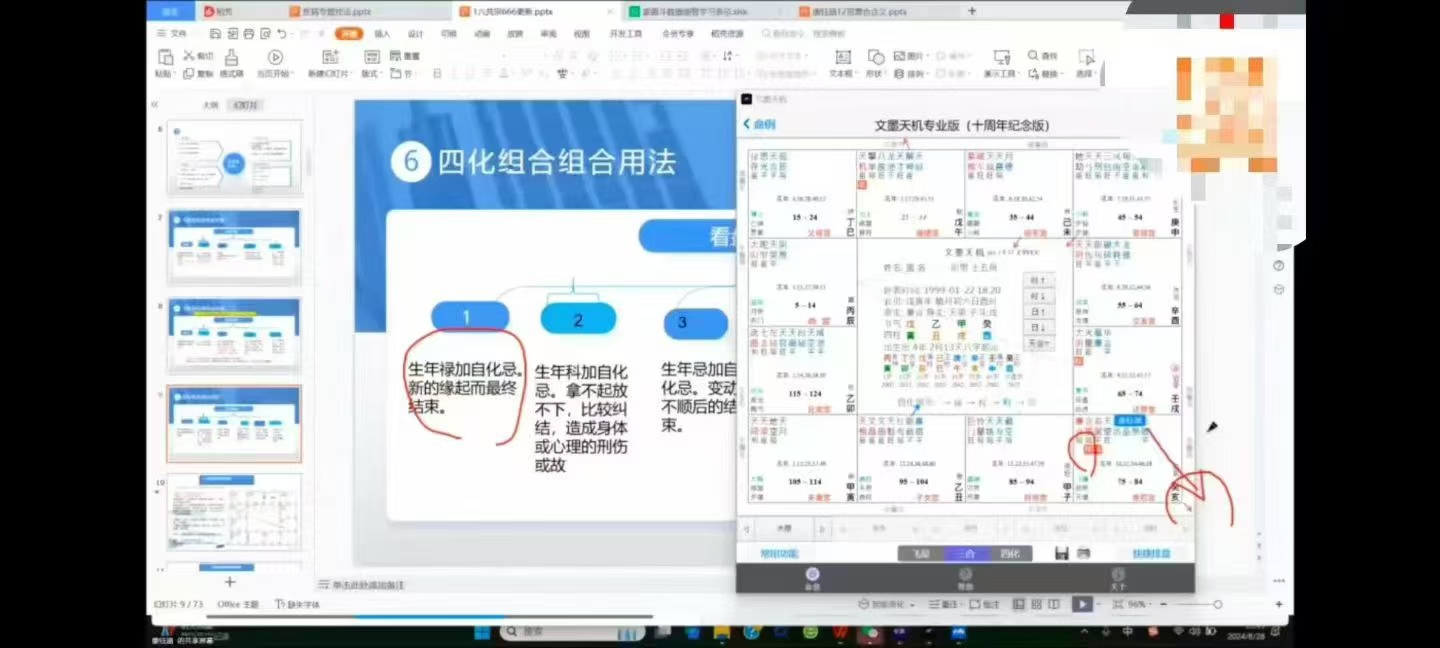Open the 文件 file menu dropdown

pyautogui.click(x=173, y=33)
